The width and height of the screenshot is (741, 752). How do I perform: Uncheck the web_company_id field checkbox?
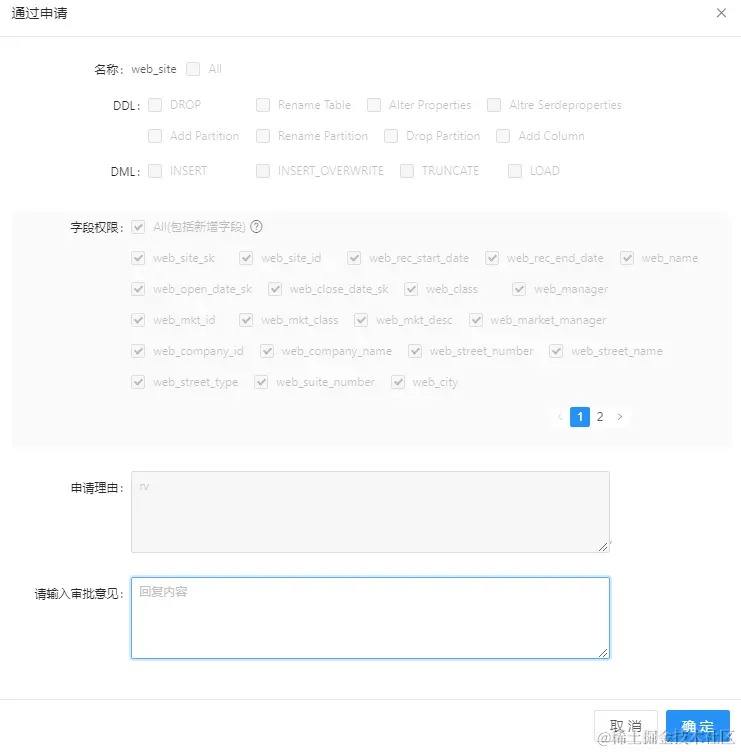138,351
